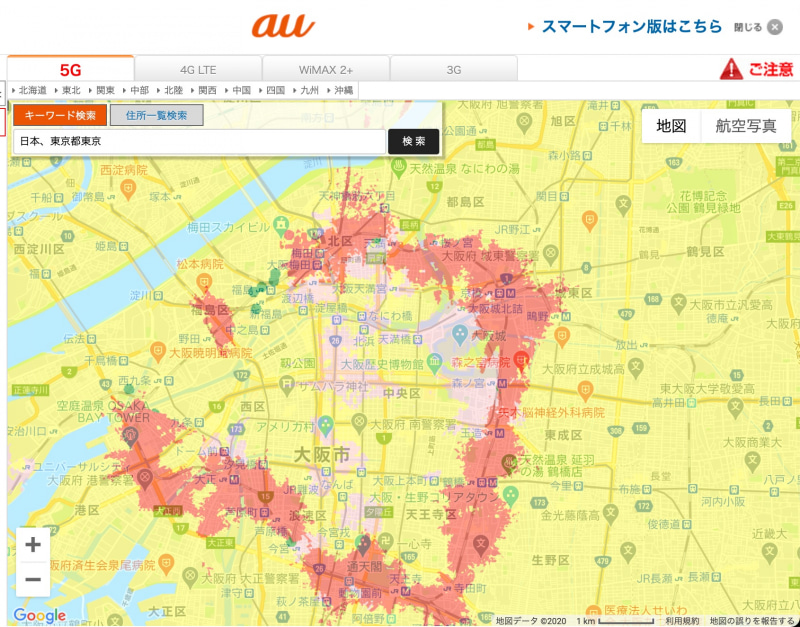Click the ご注意 warning link

[771, 69]
